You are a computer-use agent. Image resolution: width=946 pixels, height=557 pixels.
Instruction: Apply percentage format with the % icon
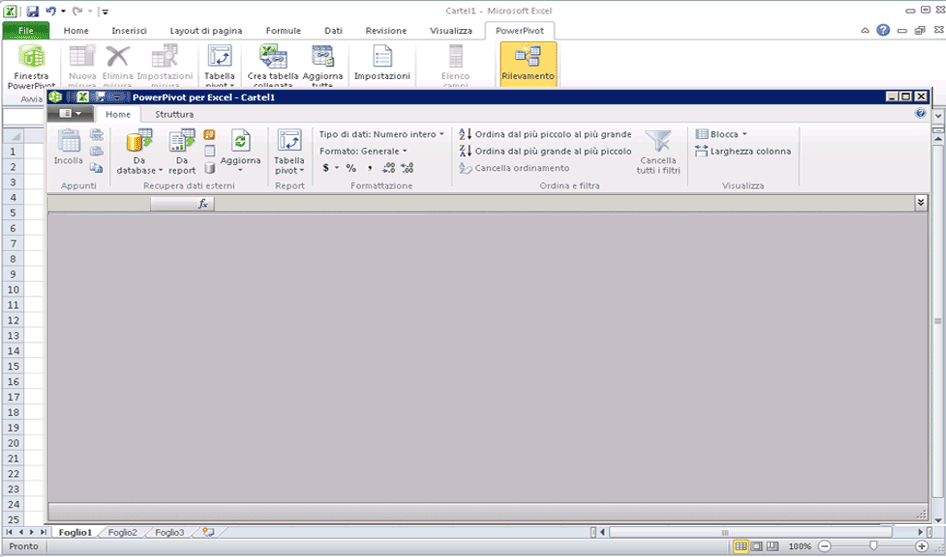coord(351,168)
